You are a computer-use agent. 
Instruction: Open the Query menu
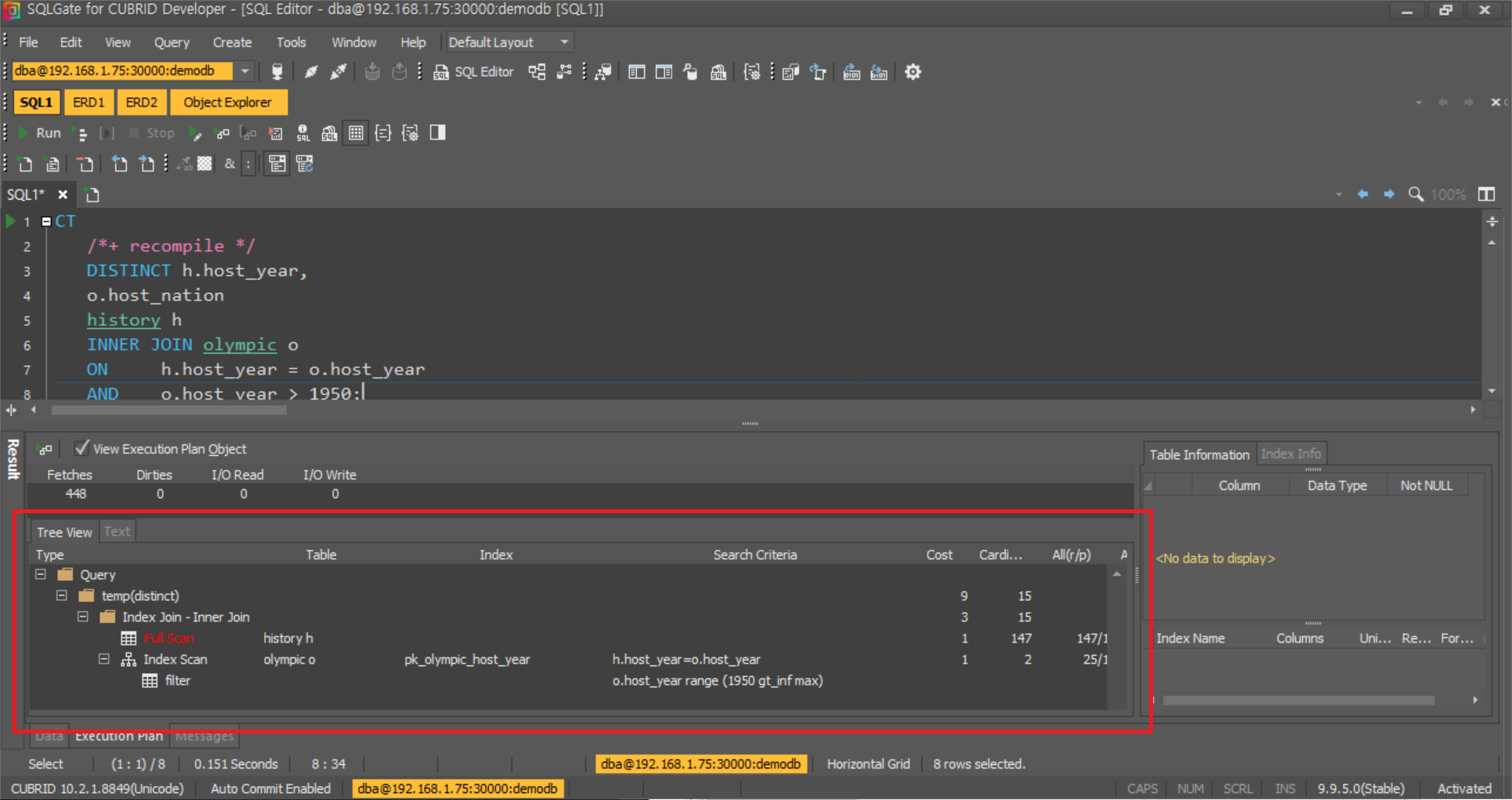coord(171,42)
